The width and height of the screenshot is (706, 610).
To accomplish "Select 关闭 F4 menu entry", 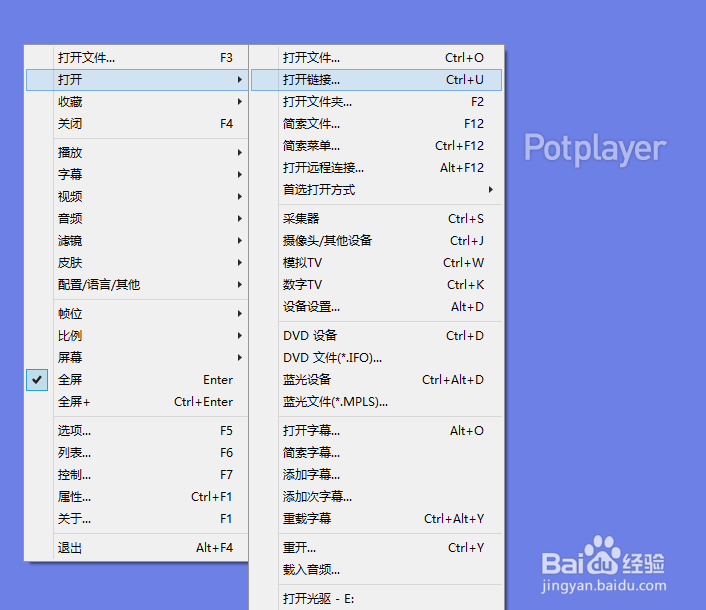I will tap(137, 124).
